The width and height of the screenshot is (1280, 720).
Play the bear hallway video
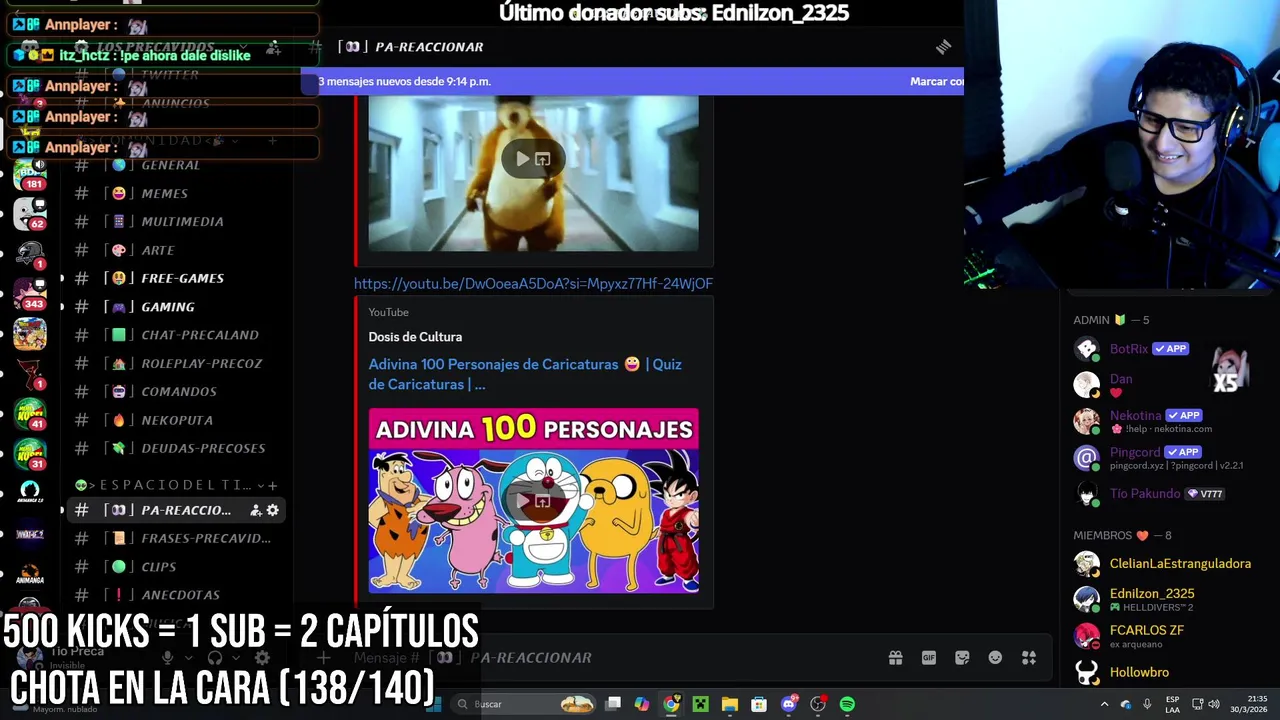[522, 159]
